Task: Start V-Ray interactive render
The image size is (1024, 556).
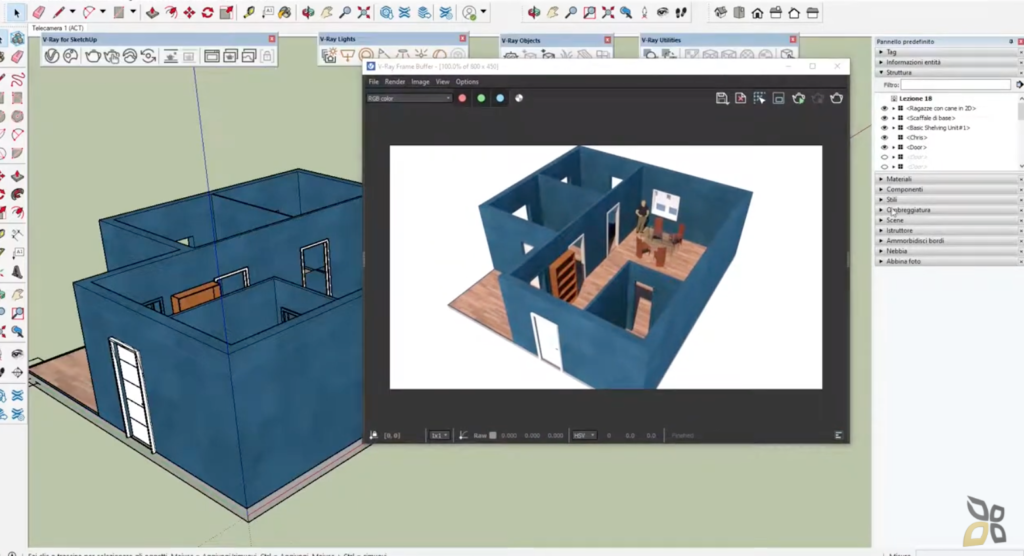Action: point(112,56)
